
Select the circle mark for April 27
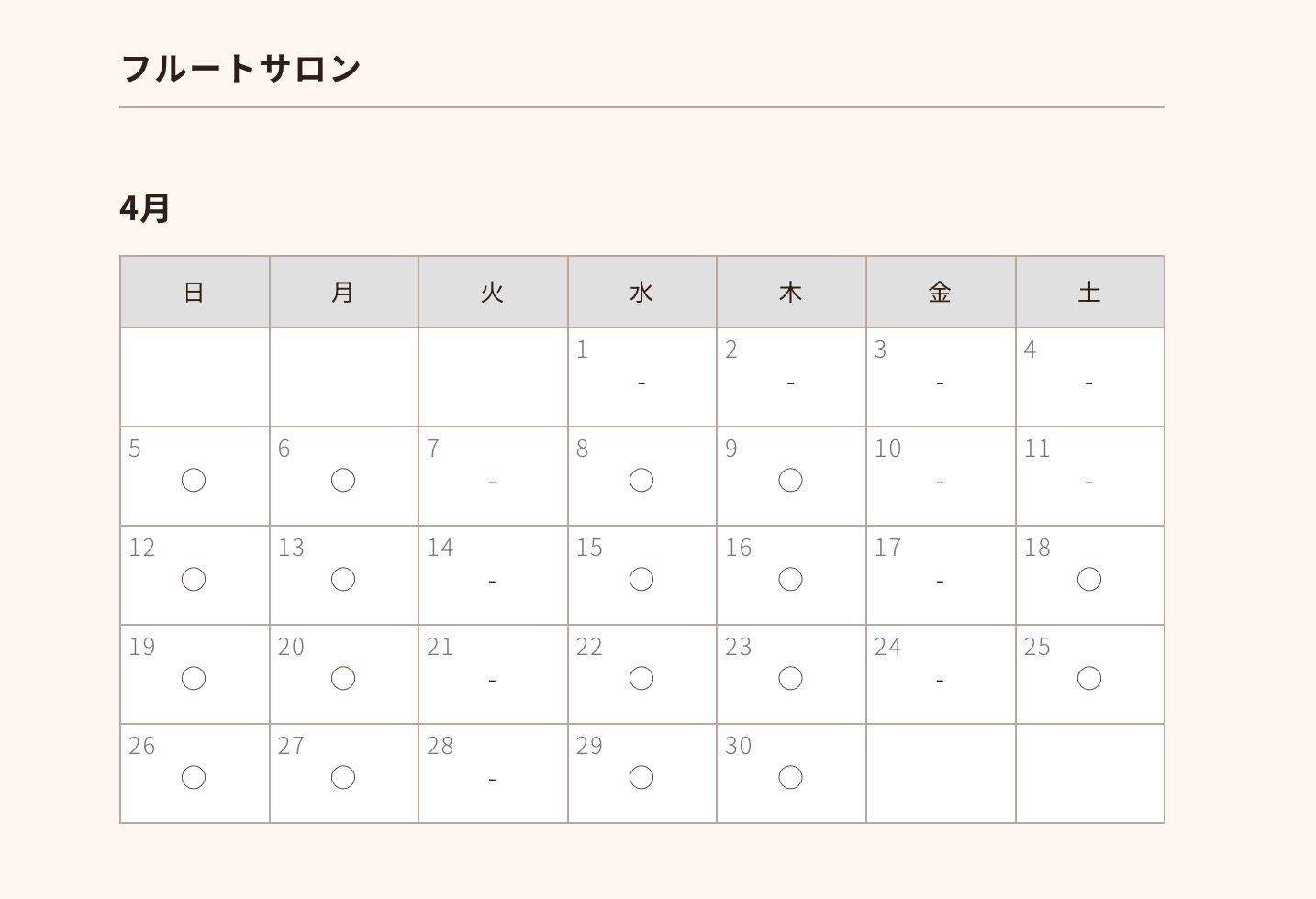click(x=343, y=777)
